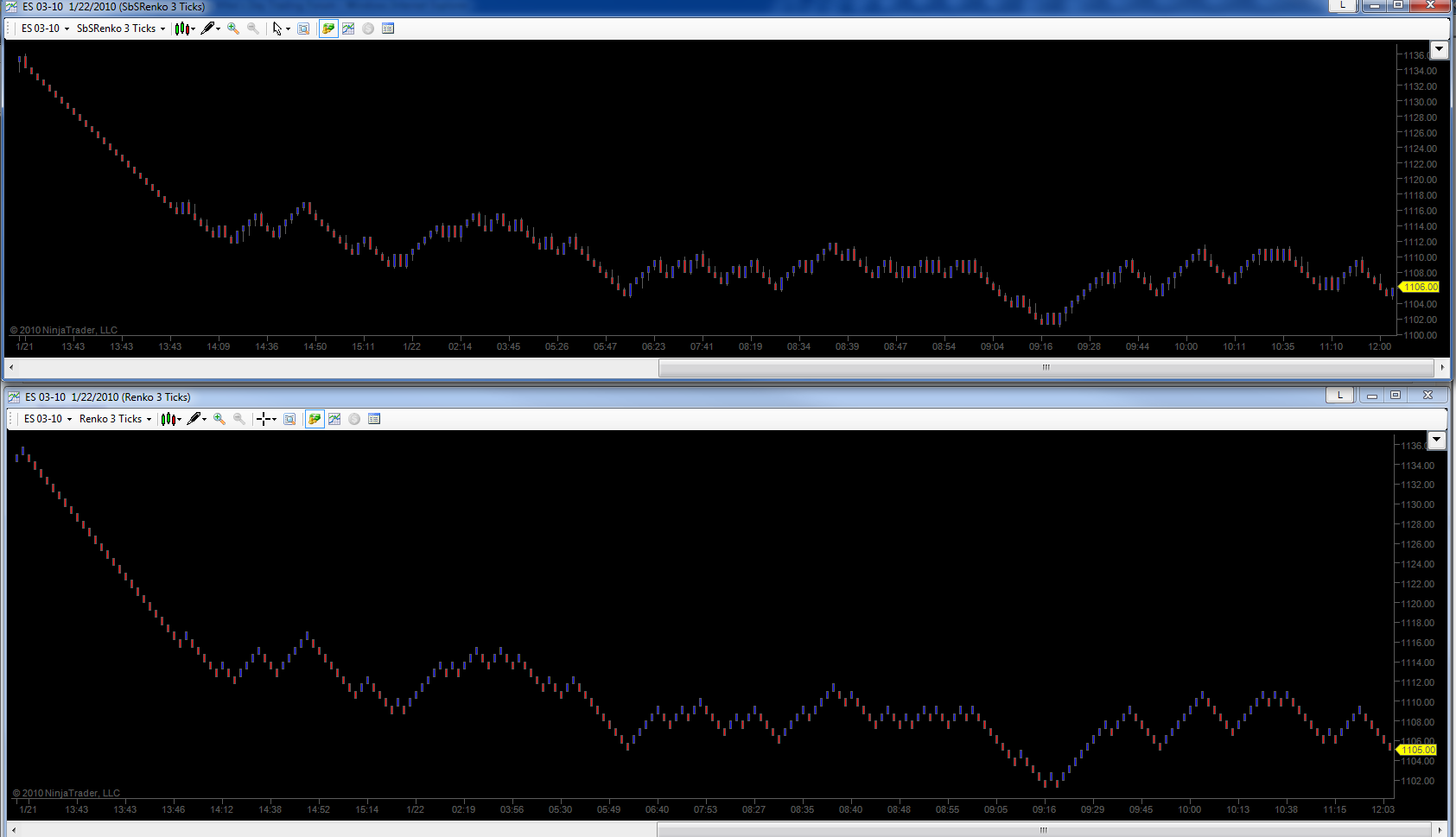Image resolution: width=1456 pixels, height=837 pixels.
Task: Expand chart style dropdown arrow, SbSRenko window
Action: 194,29
